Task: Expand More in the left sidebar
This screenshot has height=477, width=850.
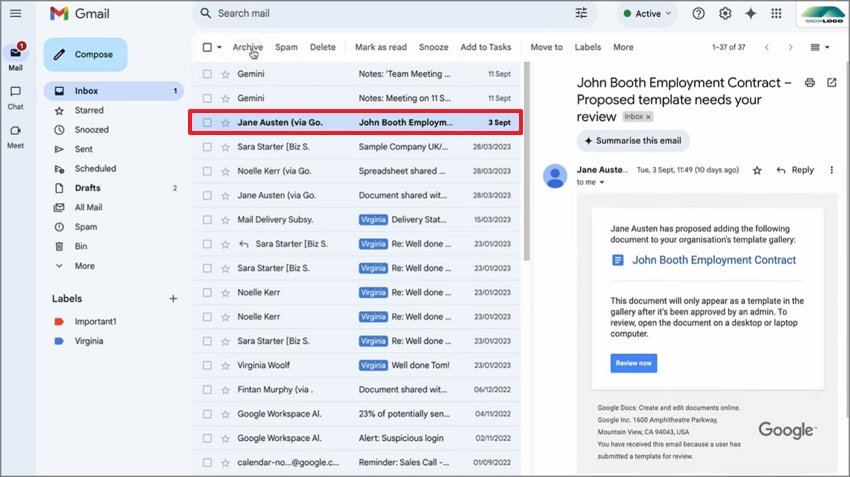Action: pos(84,266)
